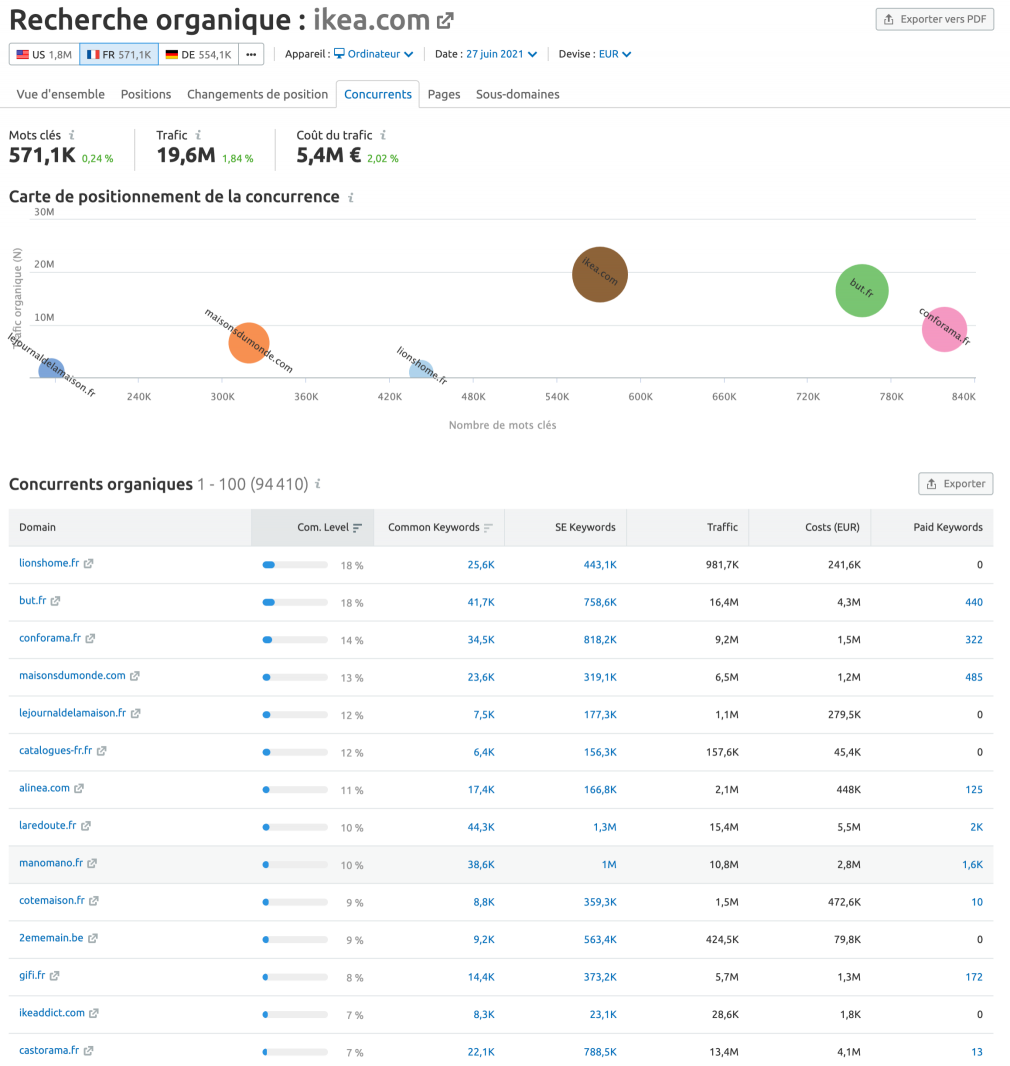Click common keywords 41,7K for but.fr
The width and height of the screenshot is (1010, 1066).
point(481,602)
